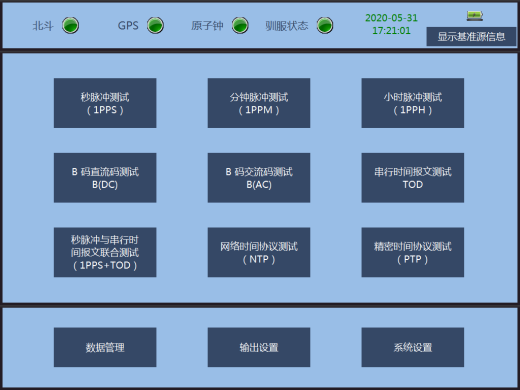Click the 驯服状态 green indicator
The image size is (520, 390).
tap(325, 25)
